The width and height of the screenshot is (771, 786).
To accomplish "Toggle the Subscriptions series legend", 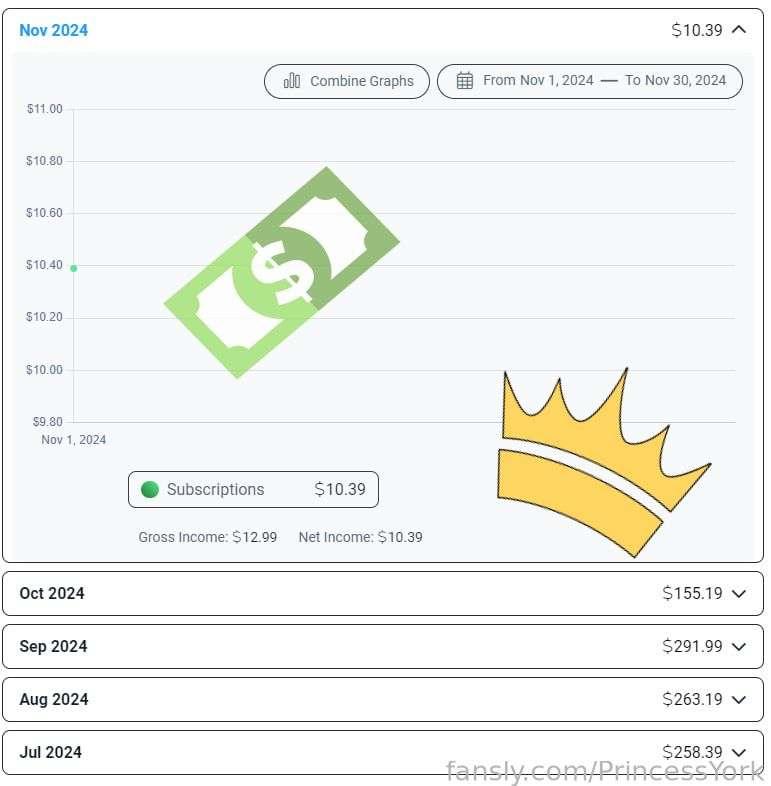I will point(253,489).
